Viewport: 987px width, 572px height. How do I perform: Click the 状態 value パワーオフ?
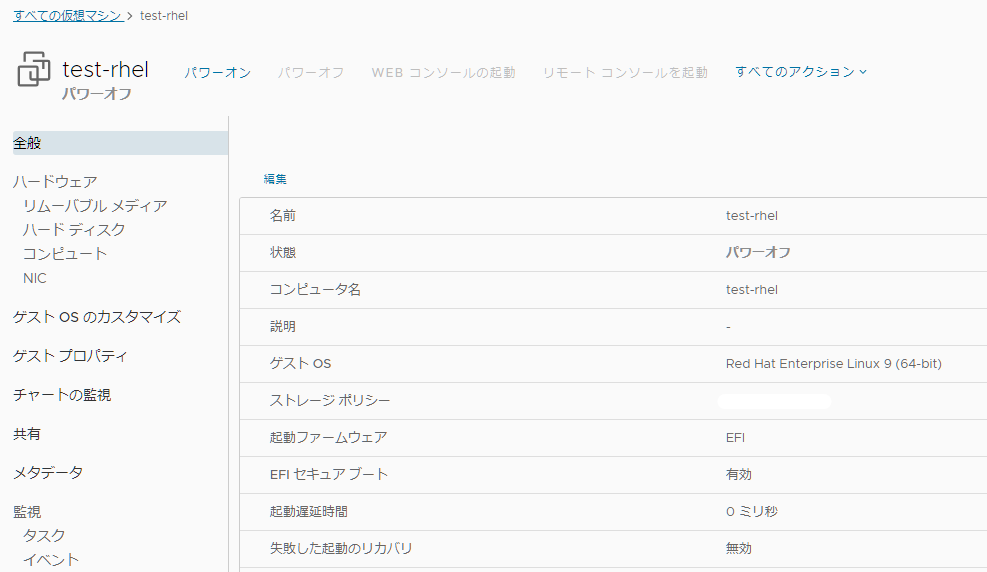click(x=758, y=252)
